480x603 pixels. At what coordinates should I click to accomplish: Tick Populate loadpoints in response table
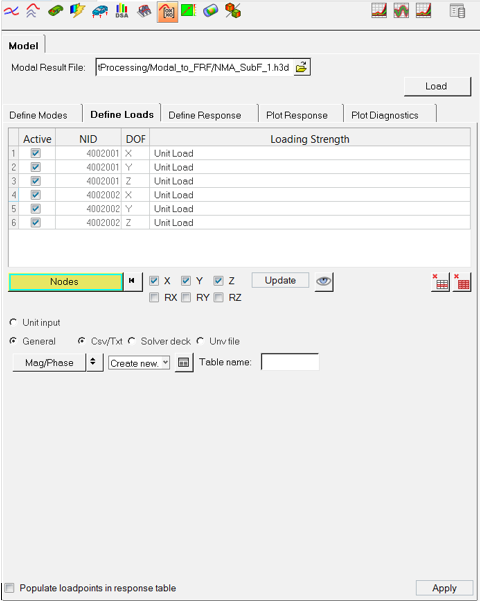[x=9, y=588]
